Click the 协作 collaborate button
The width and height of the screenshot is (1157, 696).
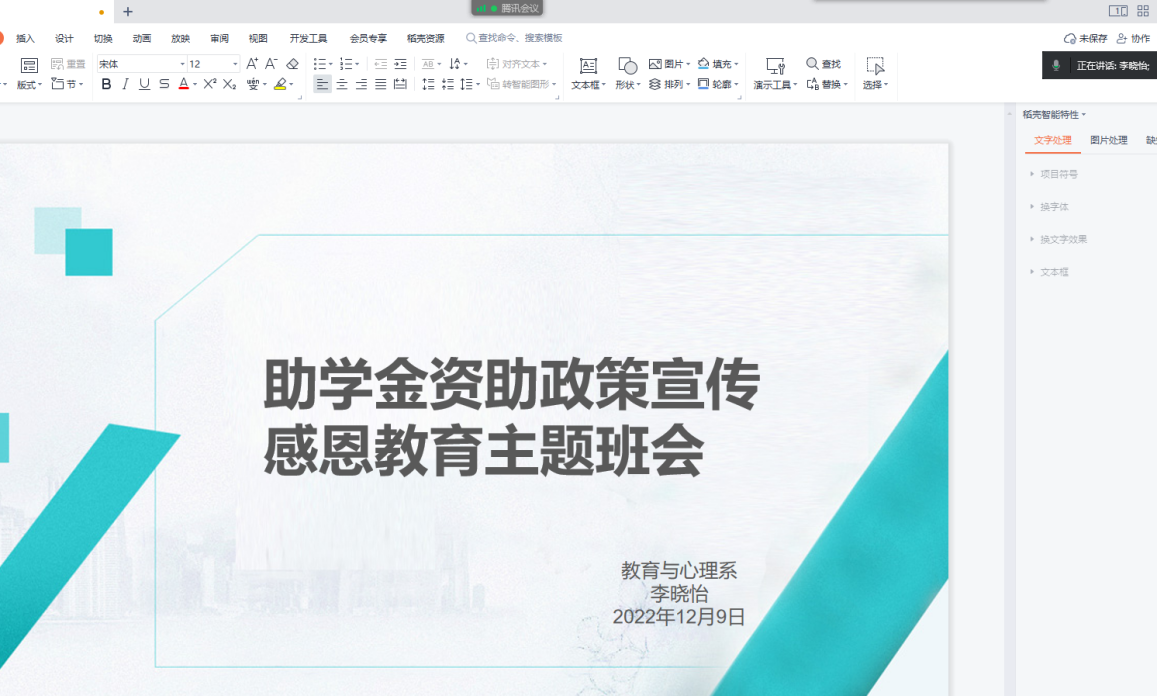pyautogui.click(x=1133, y=38)
